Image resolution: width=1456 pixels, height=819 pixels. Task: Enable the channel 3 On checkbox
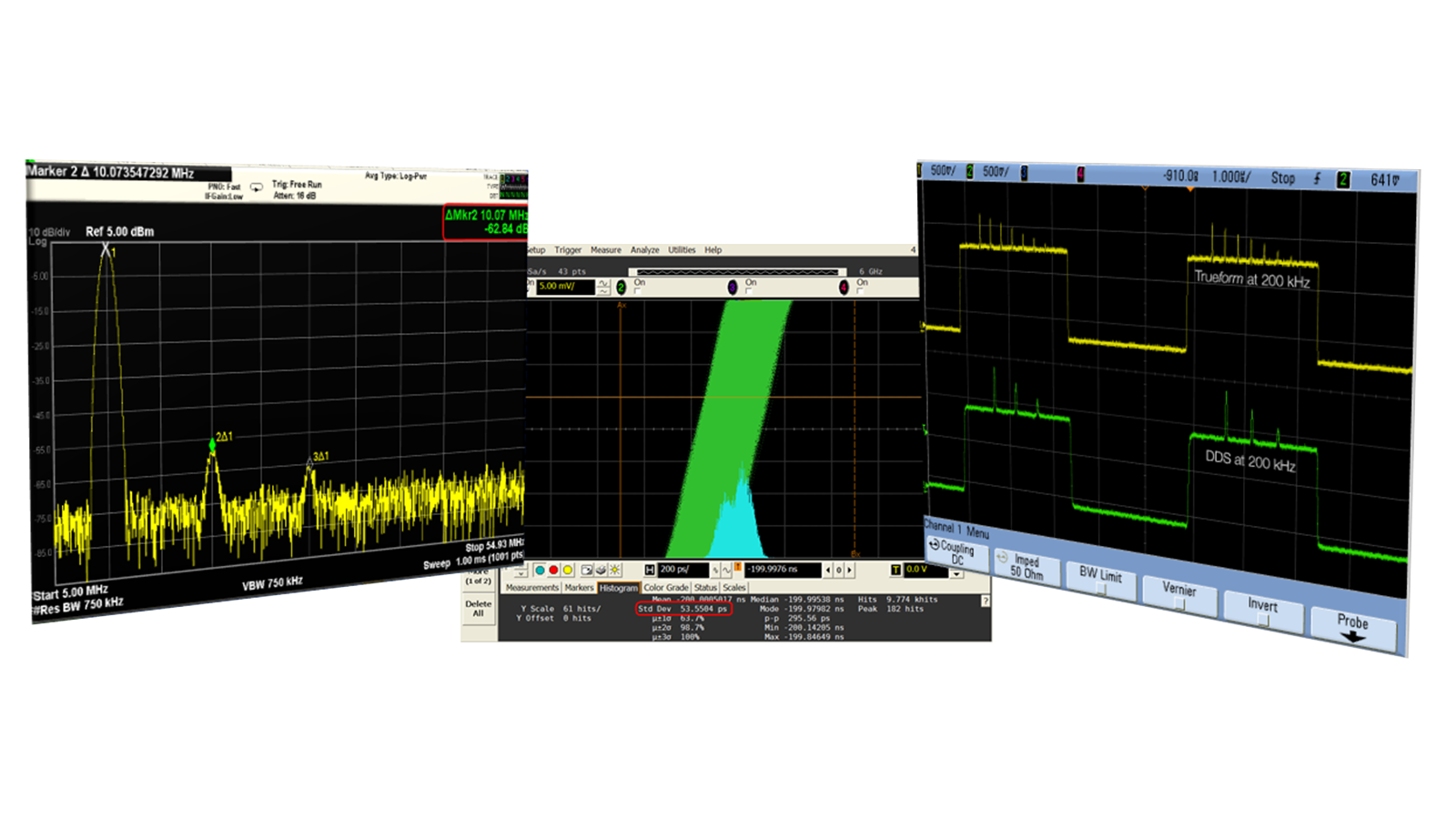[x=748, y=289]
